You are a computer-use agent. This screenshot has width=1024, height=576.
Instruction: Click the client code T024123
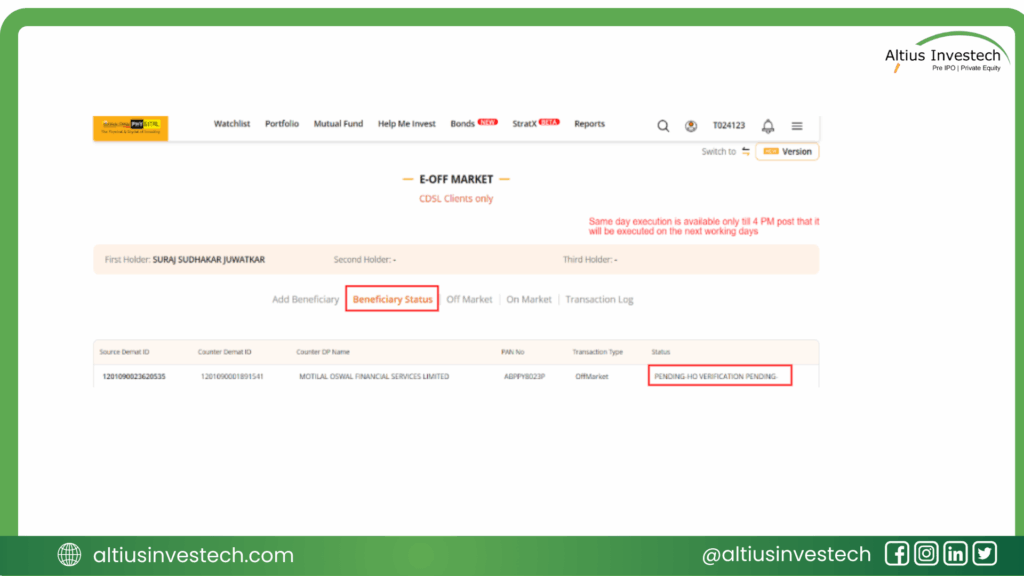point(729,126)
